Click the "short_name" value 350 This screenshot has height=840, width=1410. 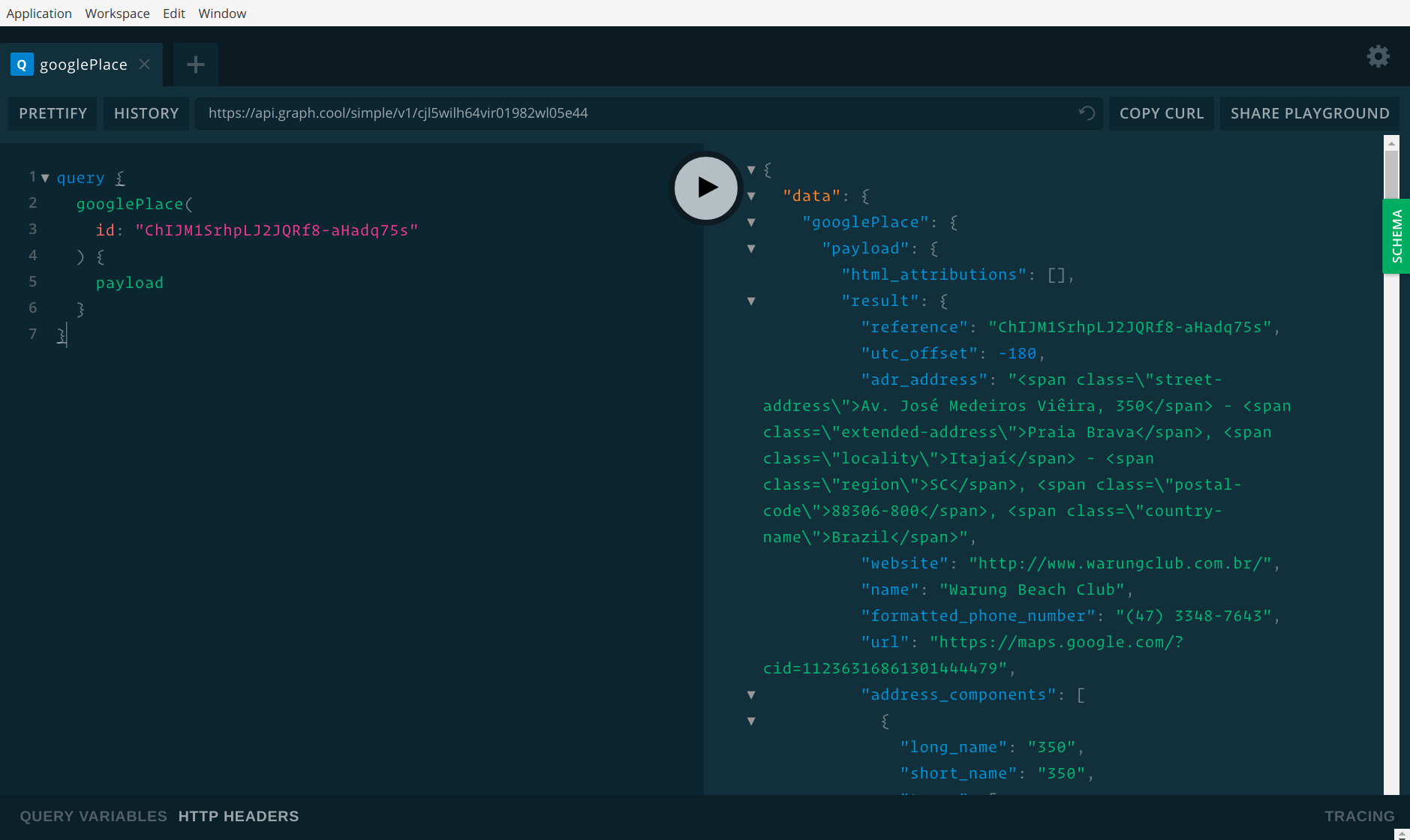click(1061, 773)
